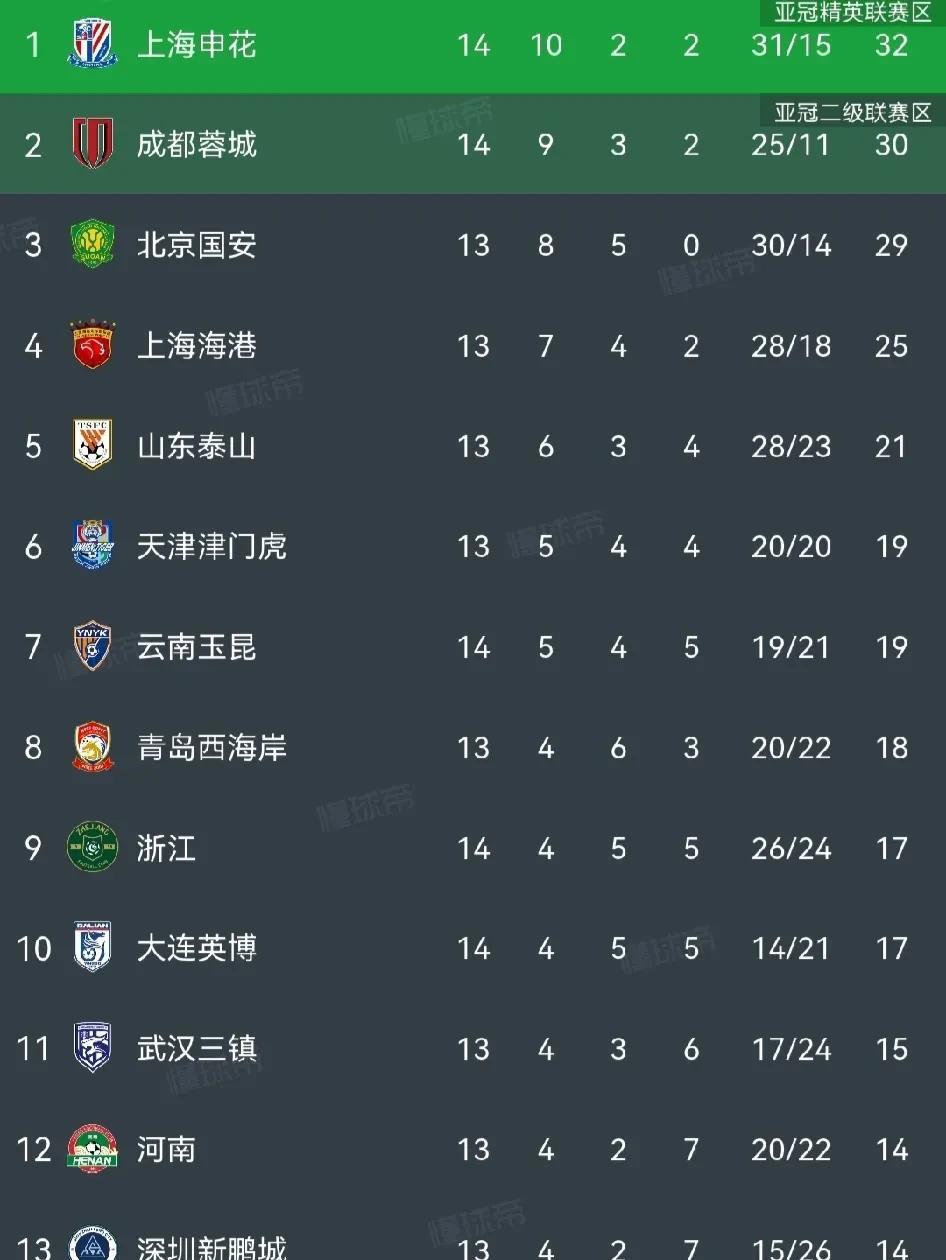Click the 亚冠二级联赛区 label
Image resolution: width=946 pixels, height=1260 pixels.
[852, 112]
